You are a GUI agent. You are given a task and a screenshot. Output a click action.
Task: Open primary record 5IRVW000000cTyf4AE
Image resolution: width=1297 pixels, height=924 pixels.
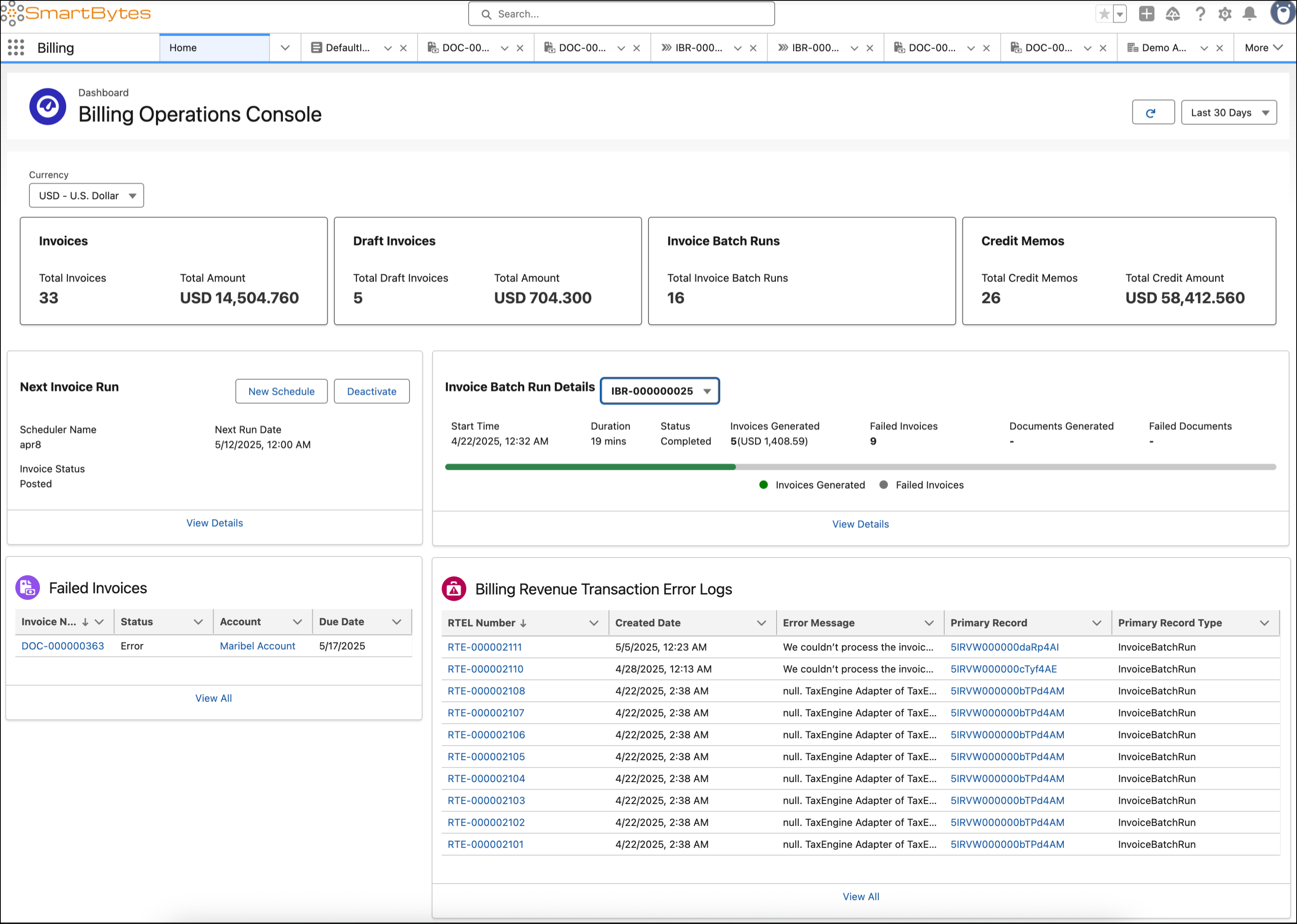click(x=1004, y=669)
